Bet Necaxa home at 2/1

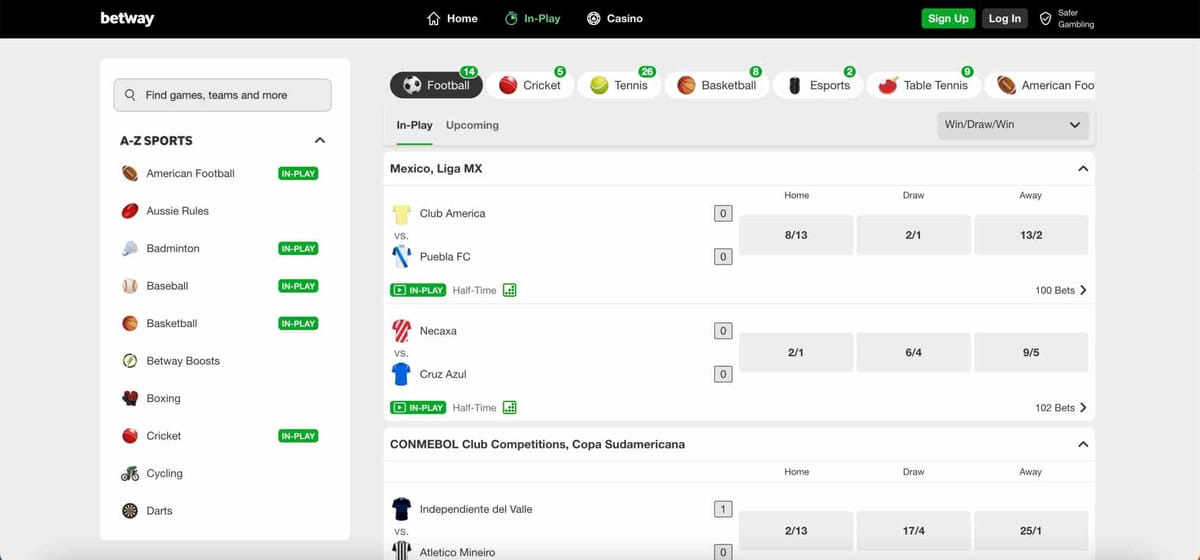click(796, 352)
